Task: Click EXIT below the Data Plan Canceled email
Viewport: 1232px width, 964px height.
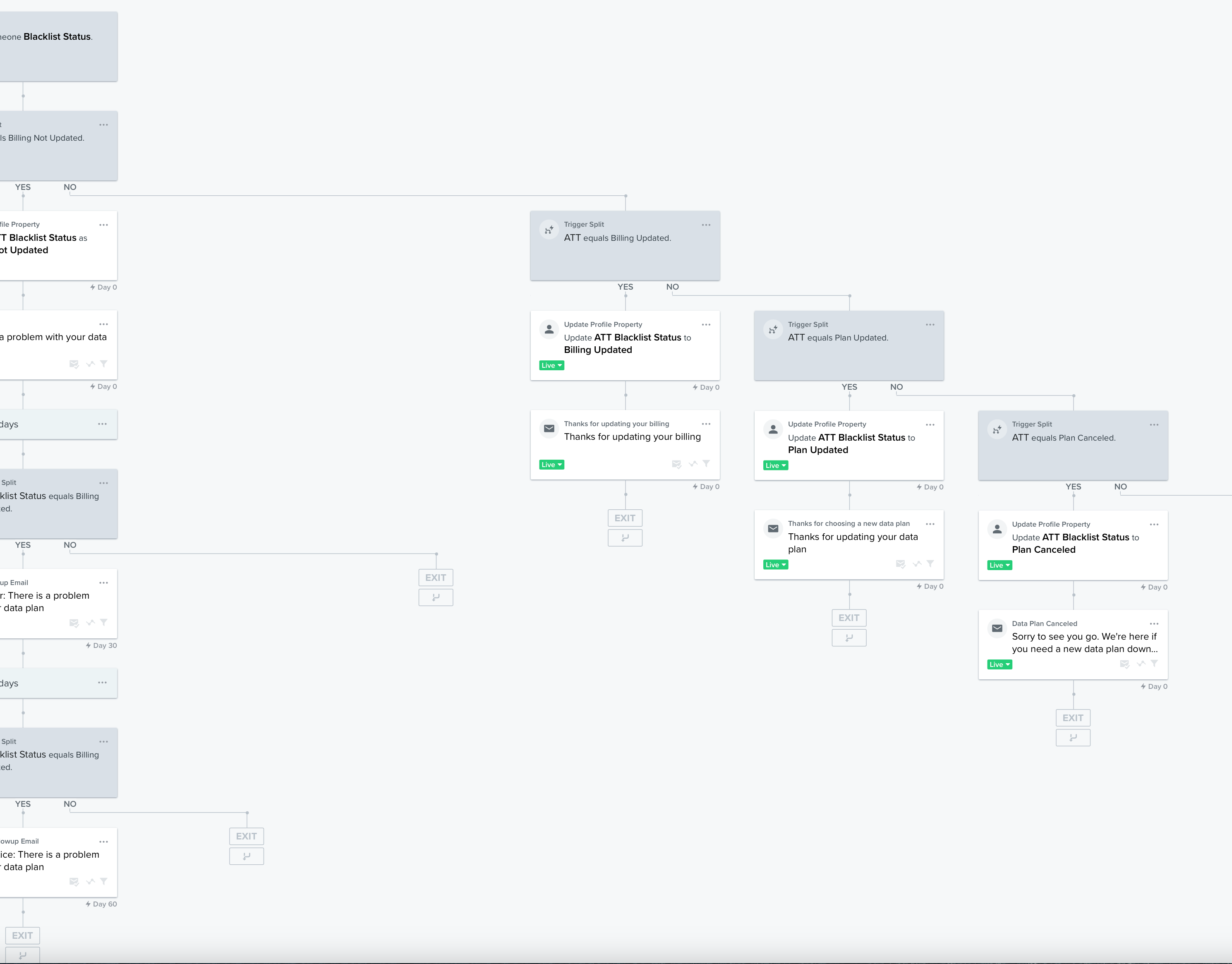Action: coord(1073,718)
